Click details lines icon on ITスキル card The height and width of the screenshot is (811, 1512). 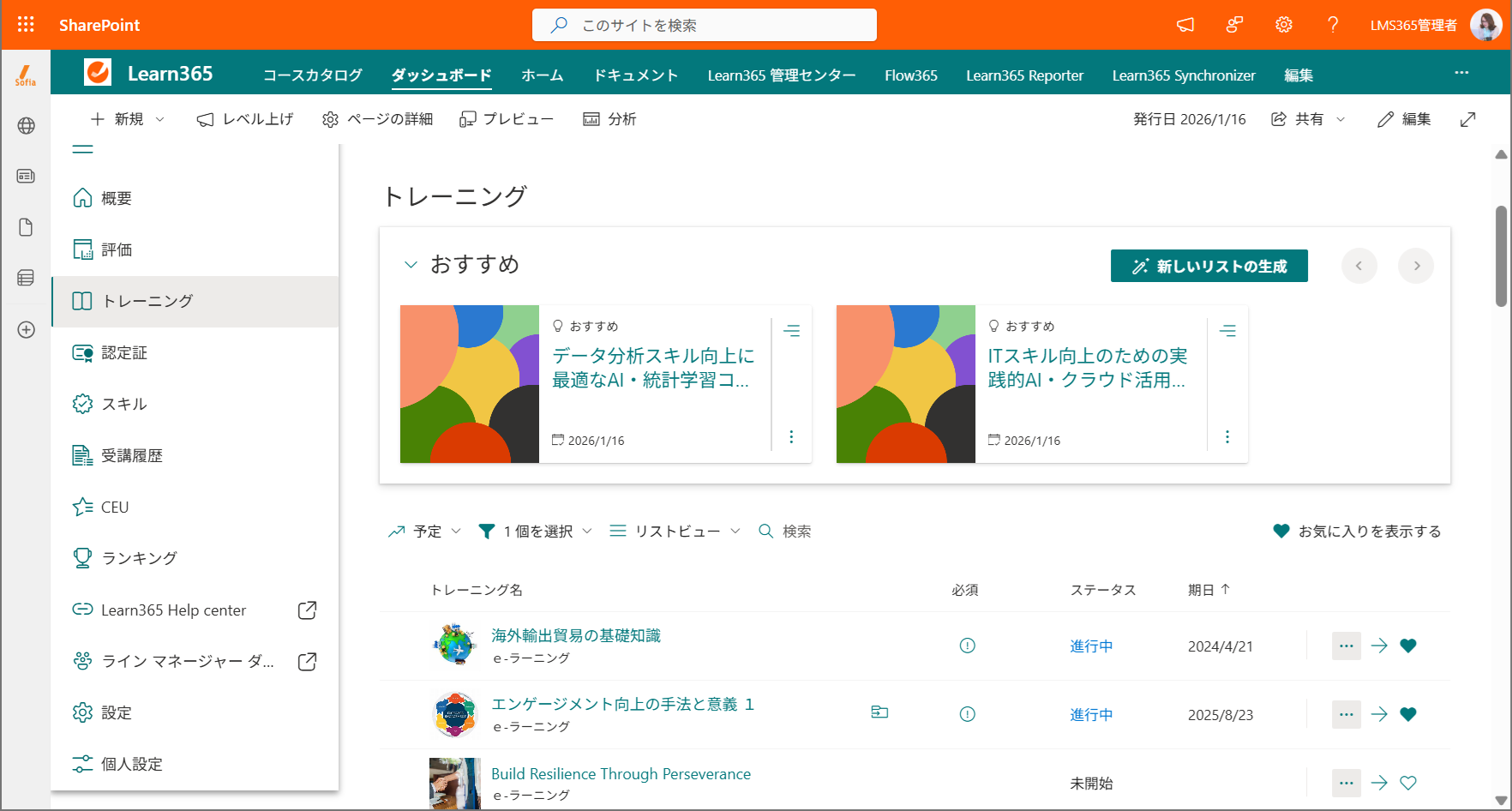tap(1228, 331)
